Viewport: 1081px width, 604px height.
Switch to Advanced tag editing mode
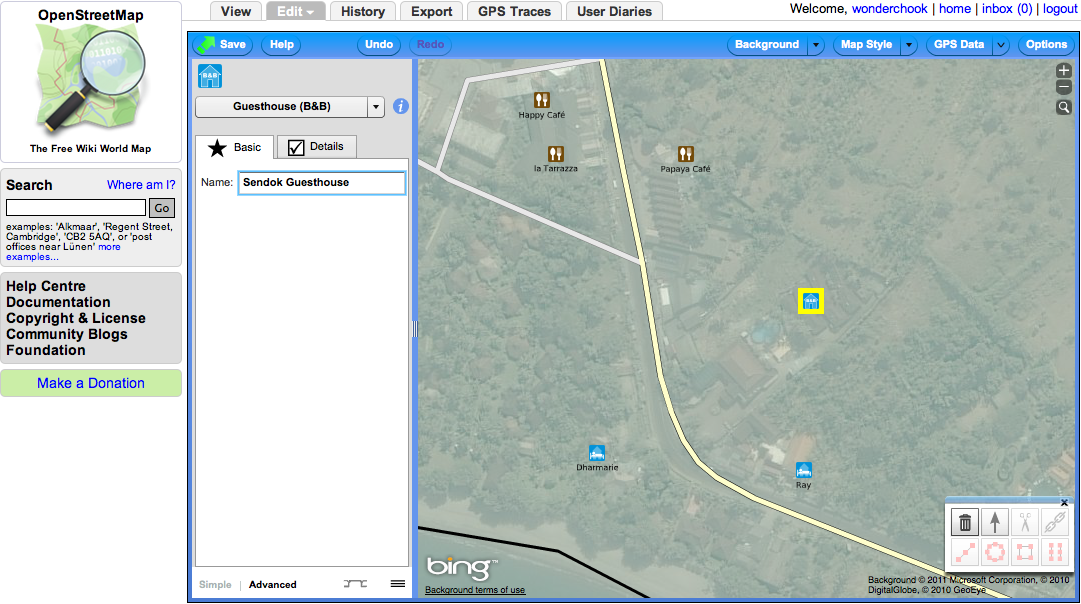[x=273, y=585]
